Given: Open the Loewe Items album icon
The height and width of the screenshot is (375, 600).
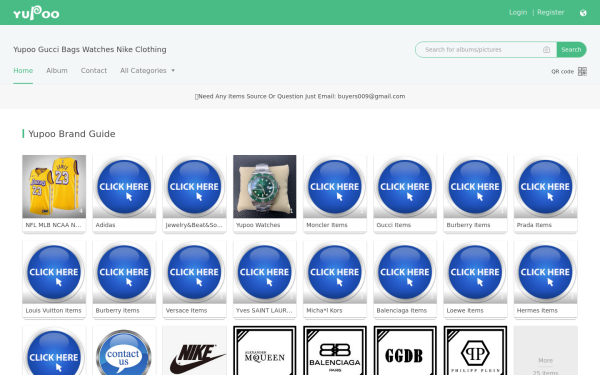Looking at the screenshot, I should point(475,272).
